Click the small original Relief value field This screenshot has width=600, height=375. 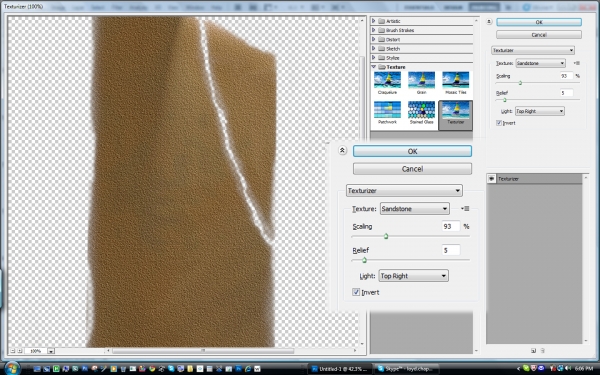point(566,93)
